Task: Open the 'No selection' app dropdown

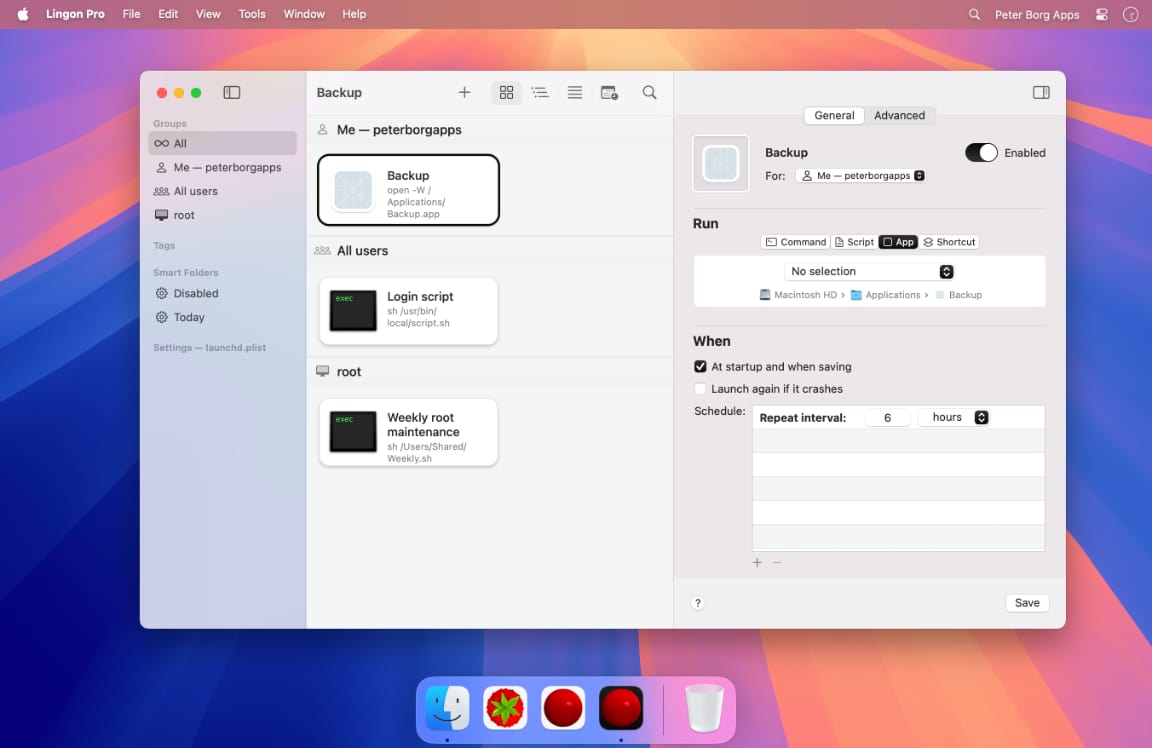Action: click(x=869, y=271)
